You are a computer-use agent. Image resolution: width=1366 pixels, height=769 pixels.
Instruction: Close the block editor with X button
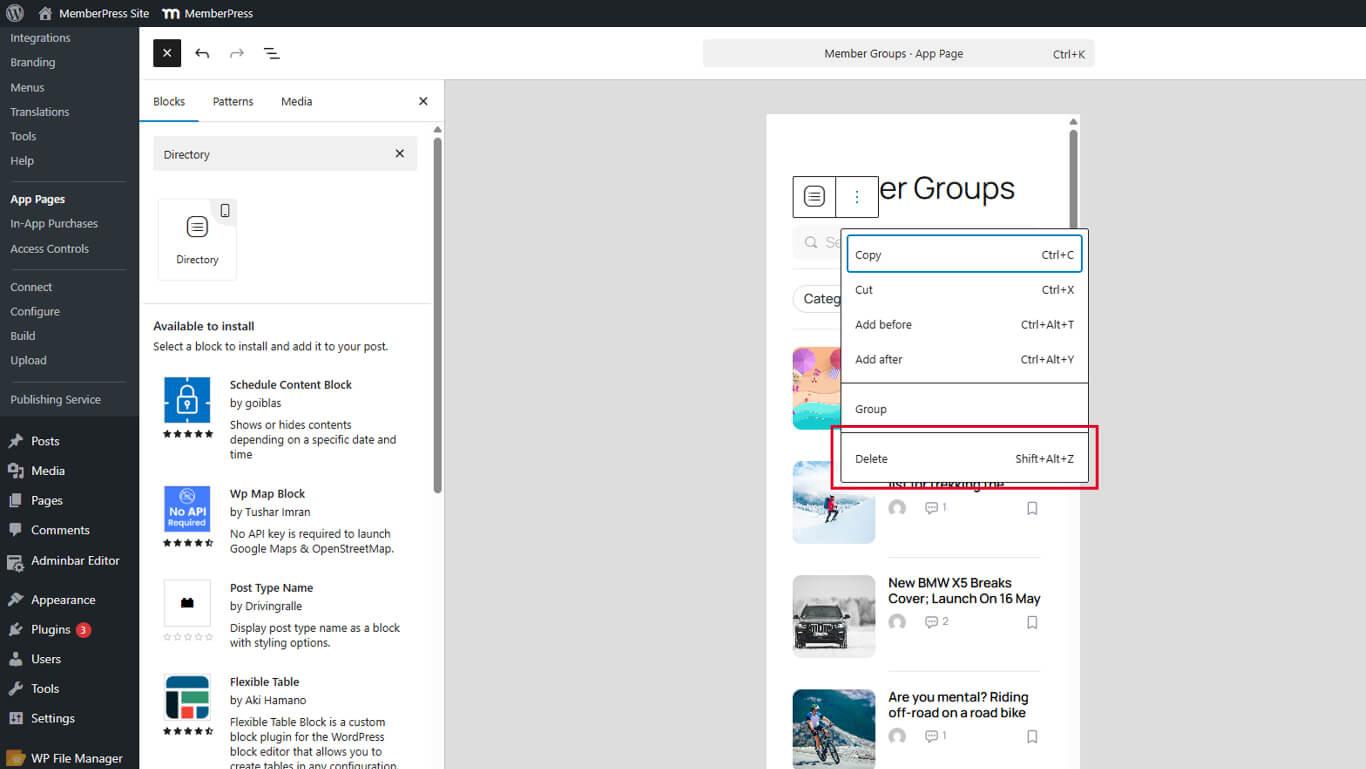(167, 53)
